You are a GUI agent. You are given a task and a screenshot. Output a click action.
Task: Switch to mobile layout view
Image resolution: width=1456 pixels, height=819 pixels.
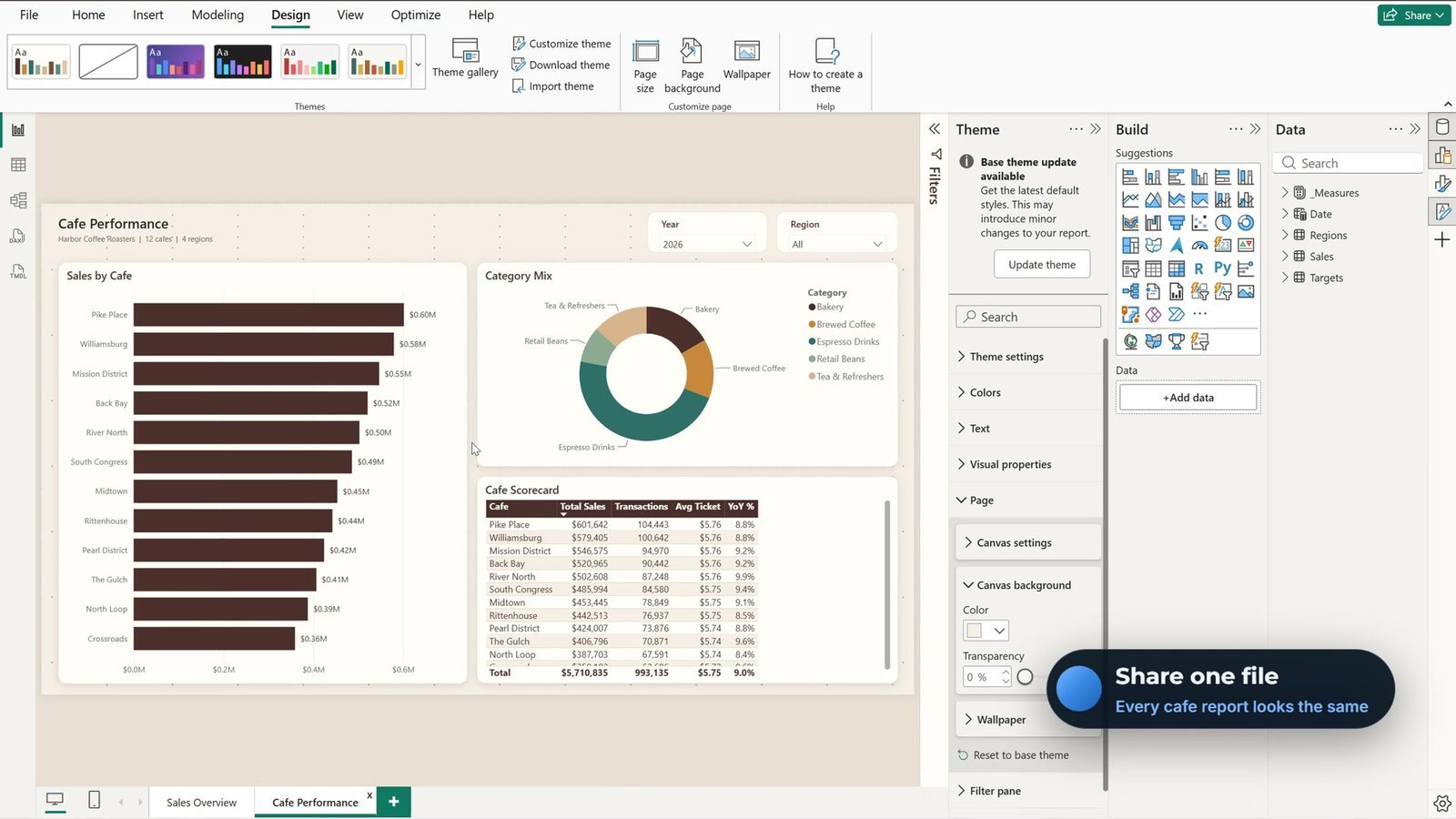[94, 800]
